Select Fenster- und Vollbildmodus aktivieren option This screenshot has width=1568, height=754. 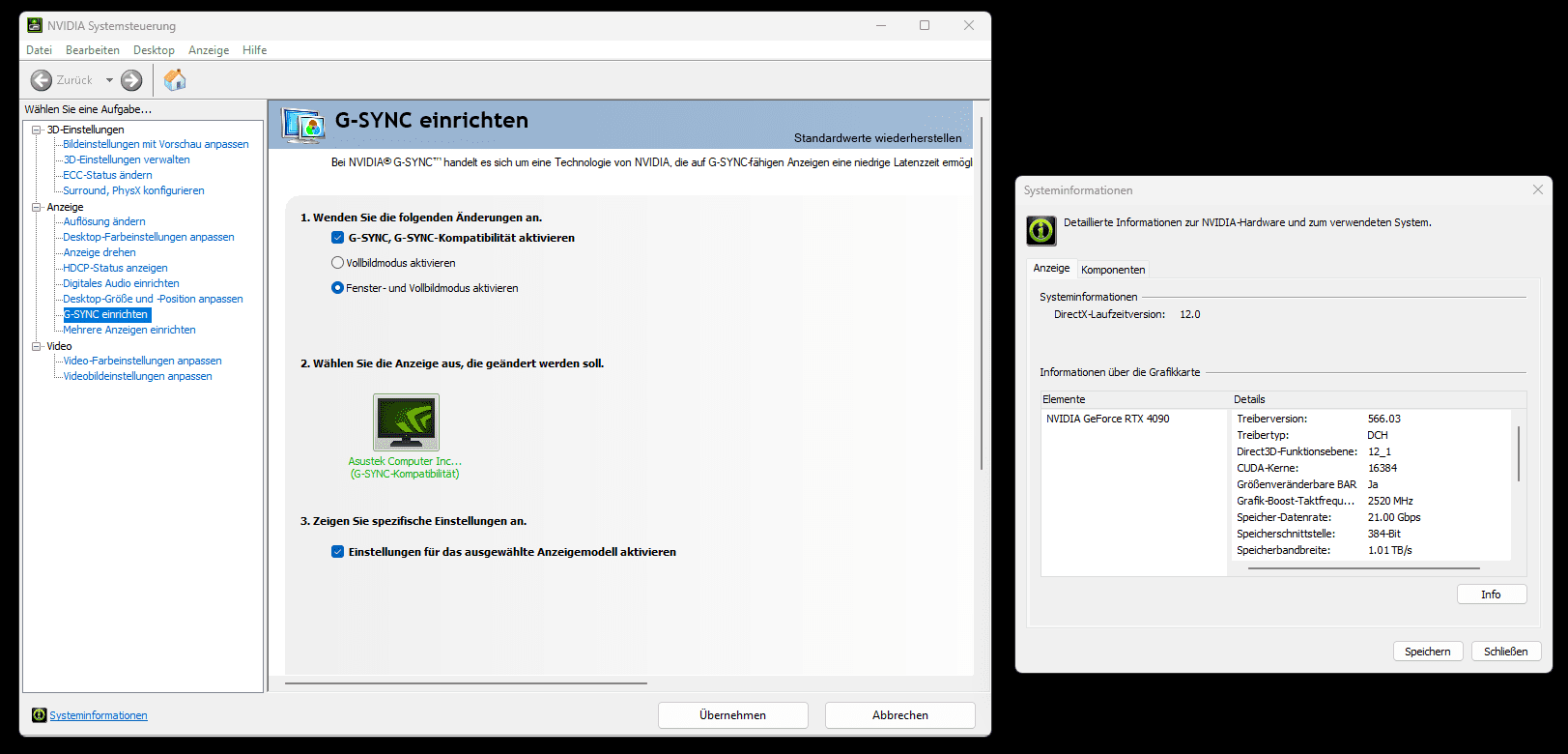point(337,288)
